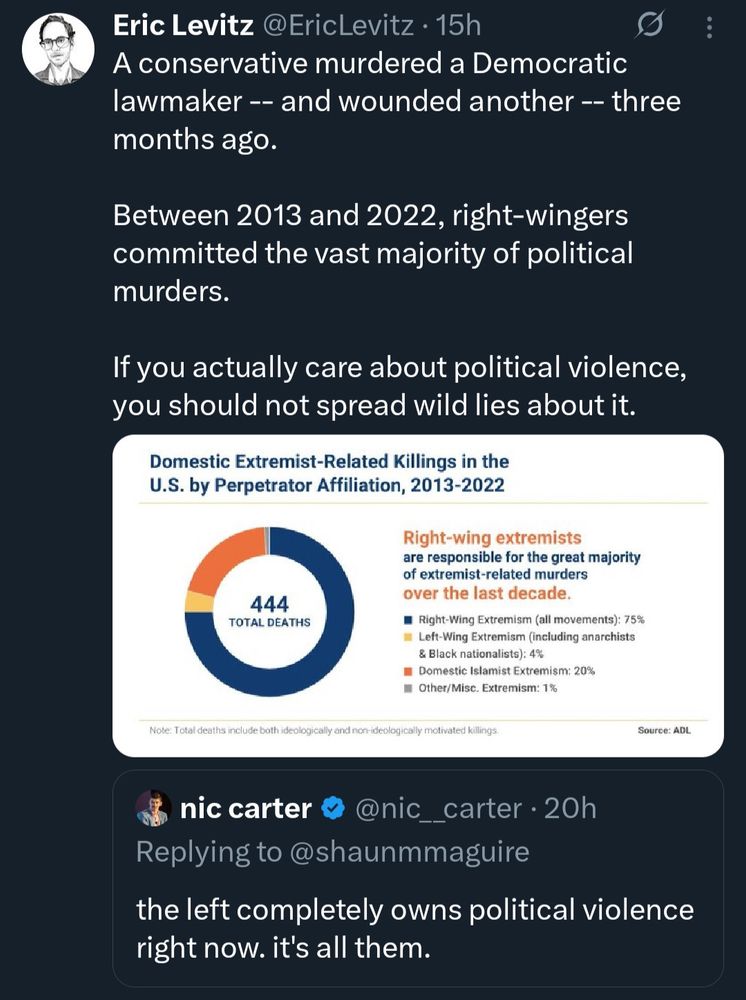The width and height of the screenshot is (746, 1000).
Task: Click the nic carter display name
Action: click(245, 808)
